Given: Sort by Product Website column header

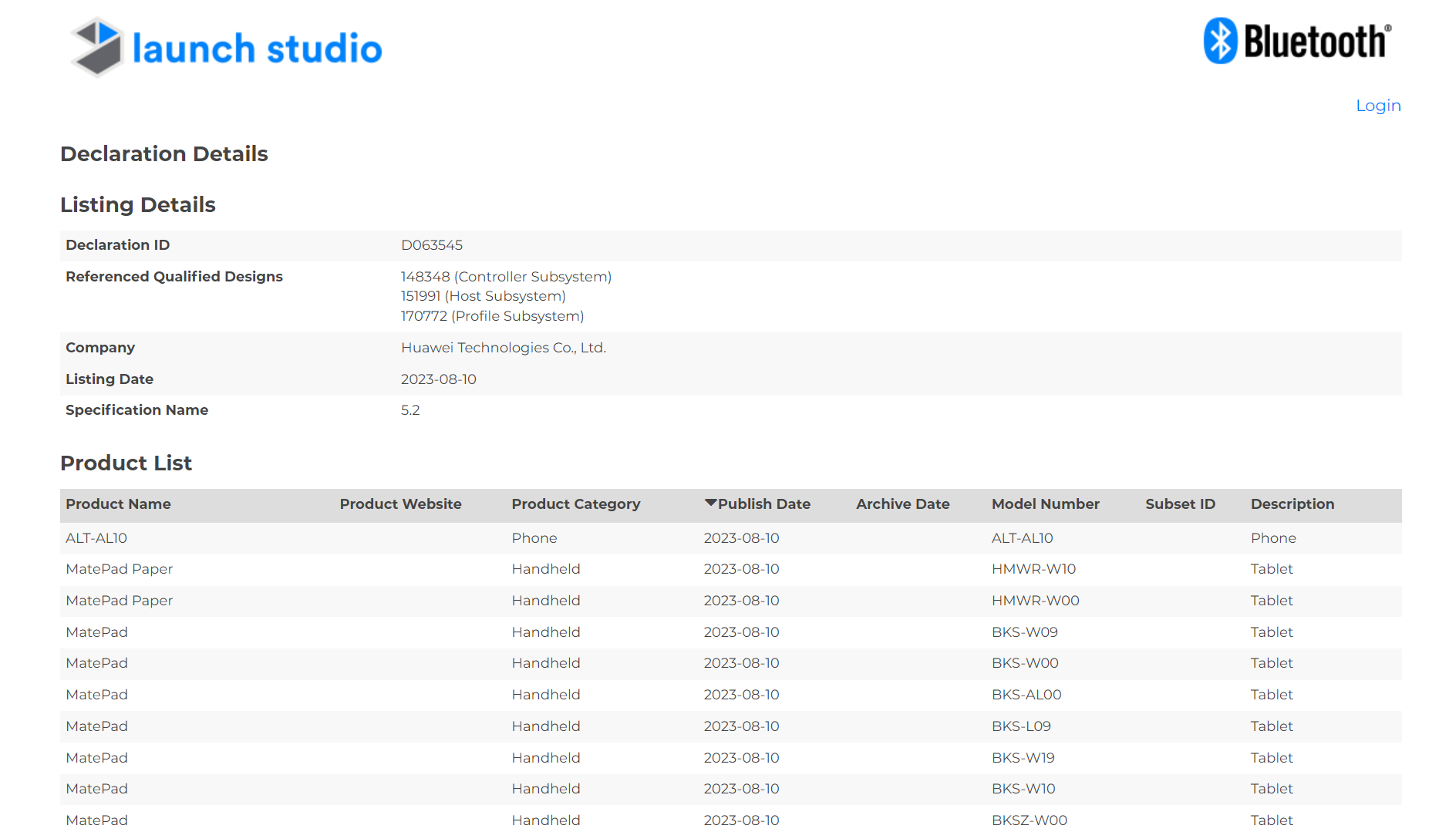Looking at the screenshot, I should [400, 504].
